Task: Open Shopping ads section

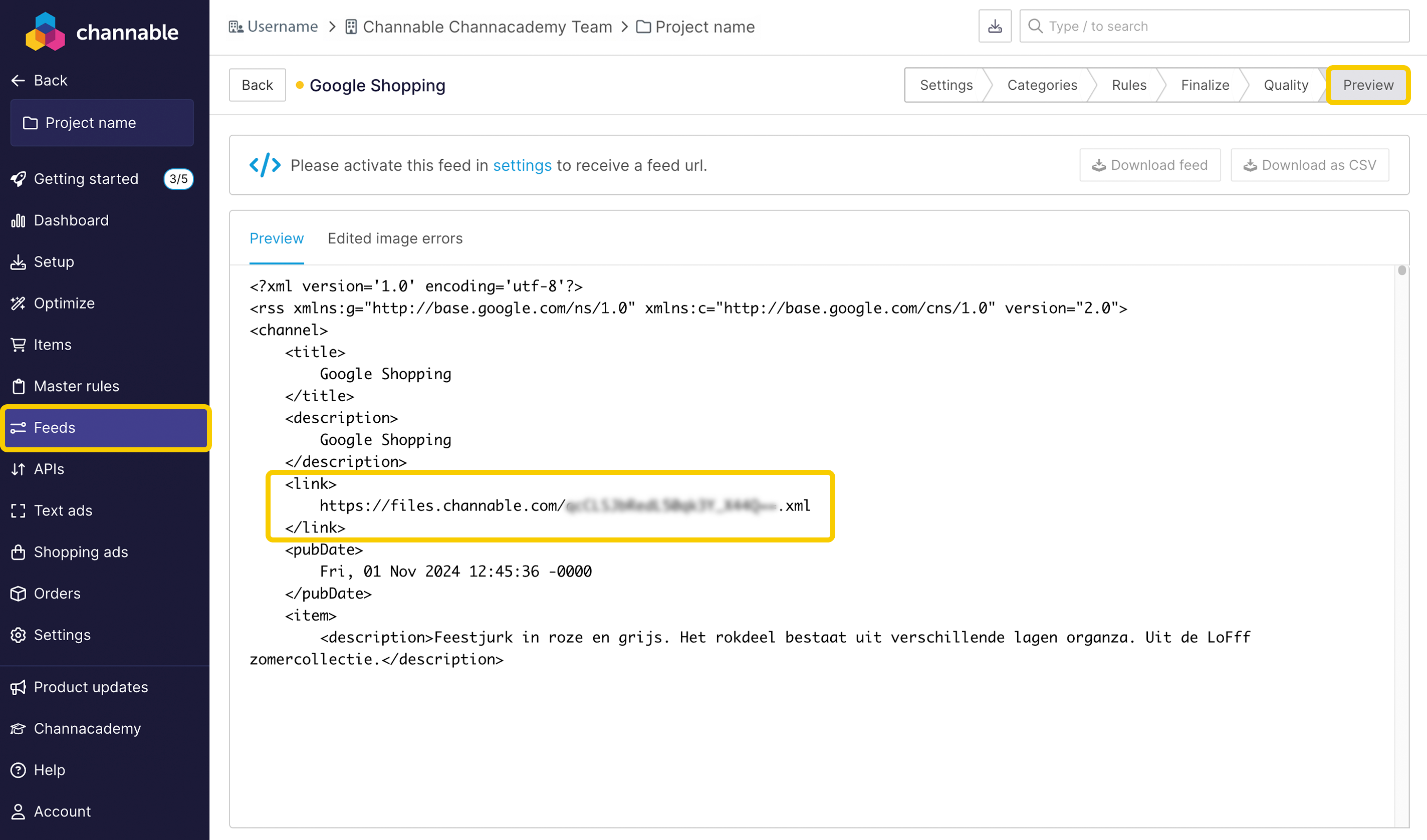Action: pyautogui.click(x=70, y=551)
